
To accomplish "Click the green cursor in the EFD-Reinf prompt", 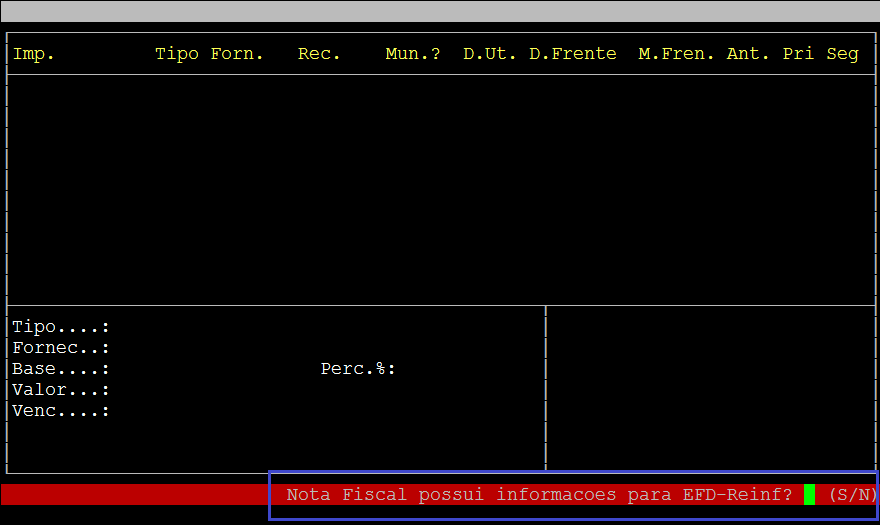I will (x=809, y=494).
